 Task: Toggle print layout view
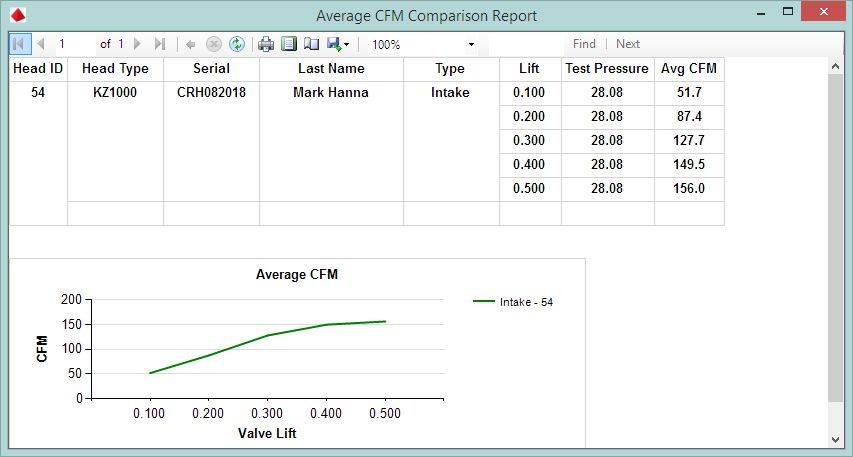point(289,44)
